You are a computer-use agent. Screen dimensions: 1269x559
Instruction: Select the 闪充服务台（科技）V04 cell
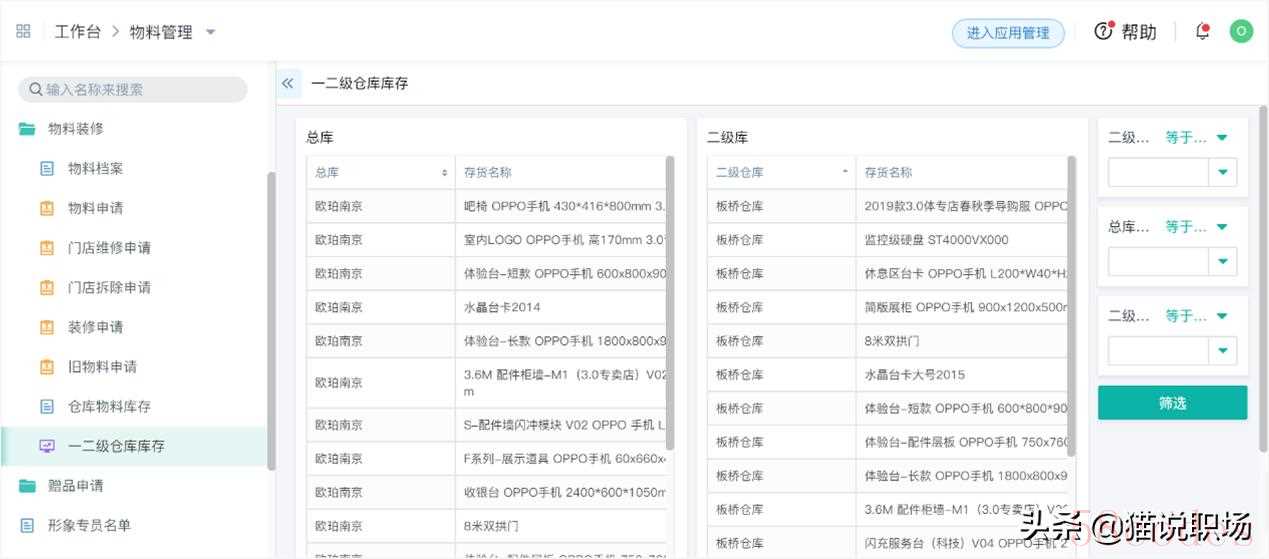coord(962,543)
